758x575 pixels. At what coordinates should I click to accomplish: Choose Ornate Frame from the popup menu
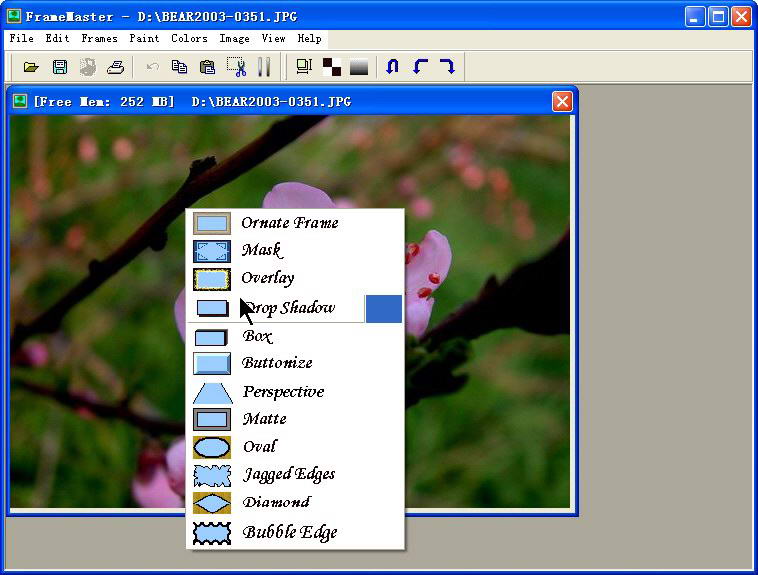point(289,223)
